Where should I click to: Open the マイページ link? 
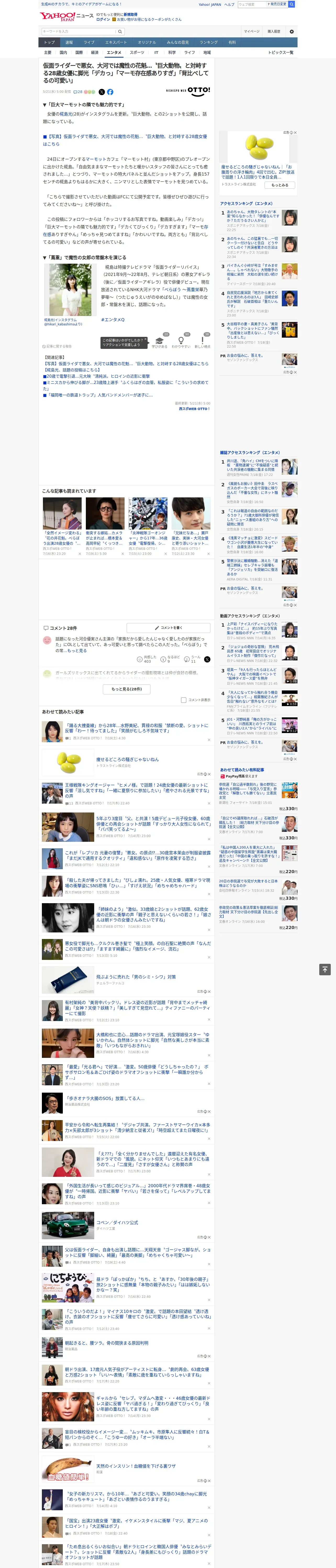pyautogui.click(x=251, y=31)
